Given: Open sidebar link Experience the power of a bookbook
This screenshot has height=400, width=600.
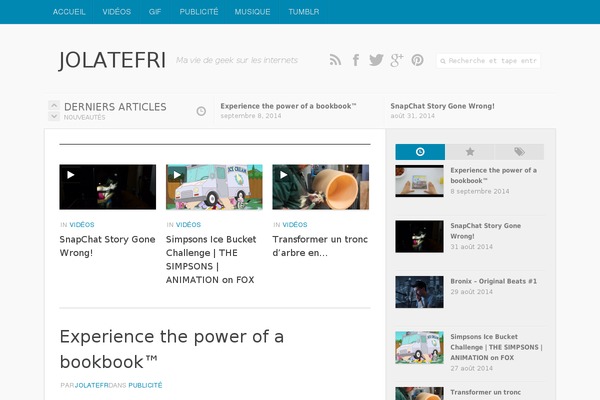Looking at the screenshot, I should (x=494, y=175).
